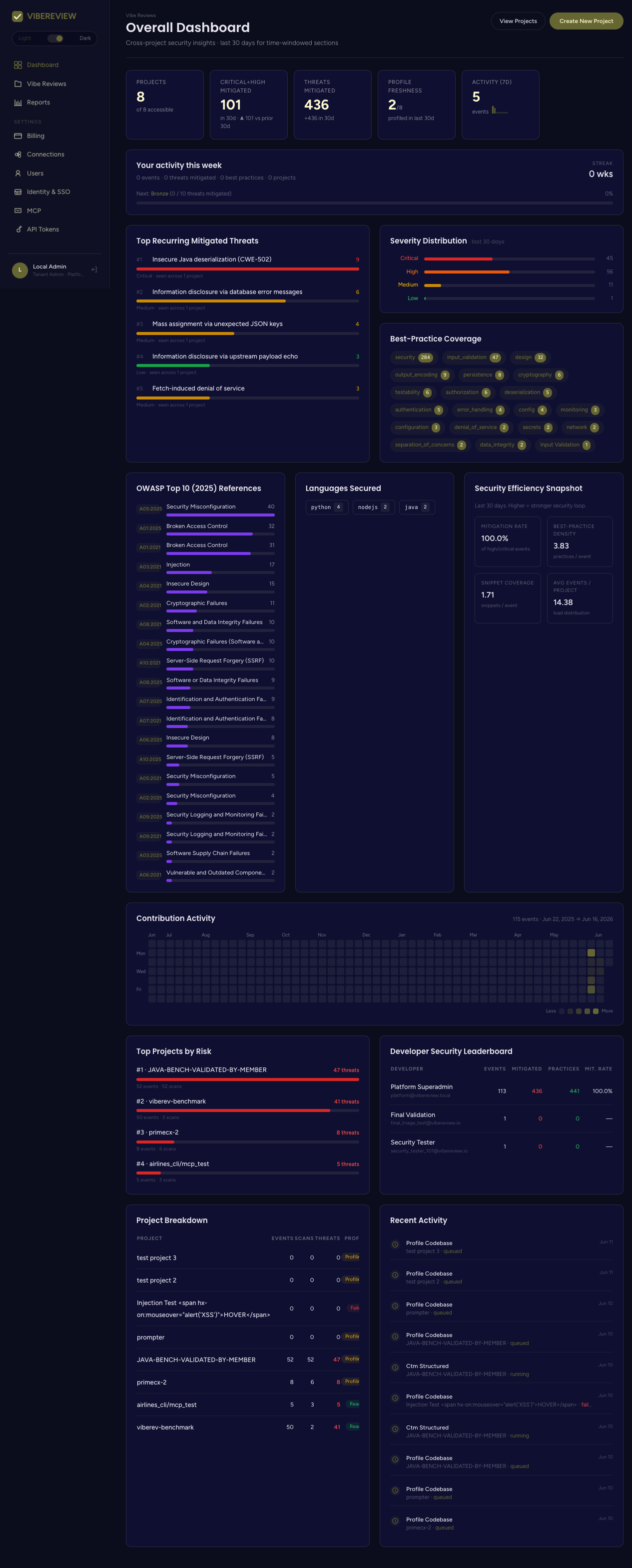Open API Tokens link
This screenshot has width=632, height=1568.
click(x=55, y=229)
